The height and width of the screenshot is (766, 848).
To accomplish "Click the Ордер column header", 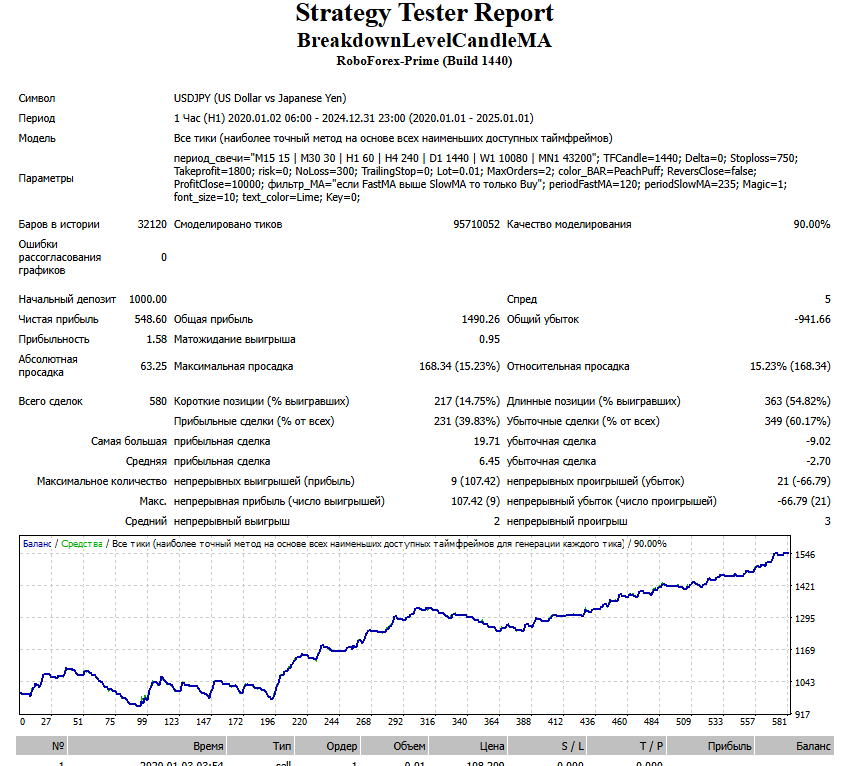I will coord(341,746).
